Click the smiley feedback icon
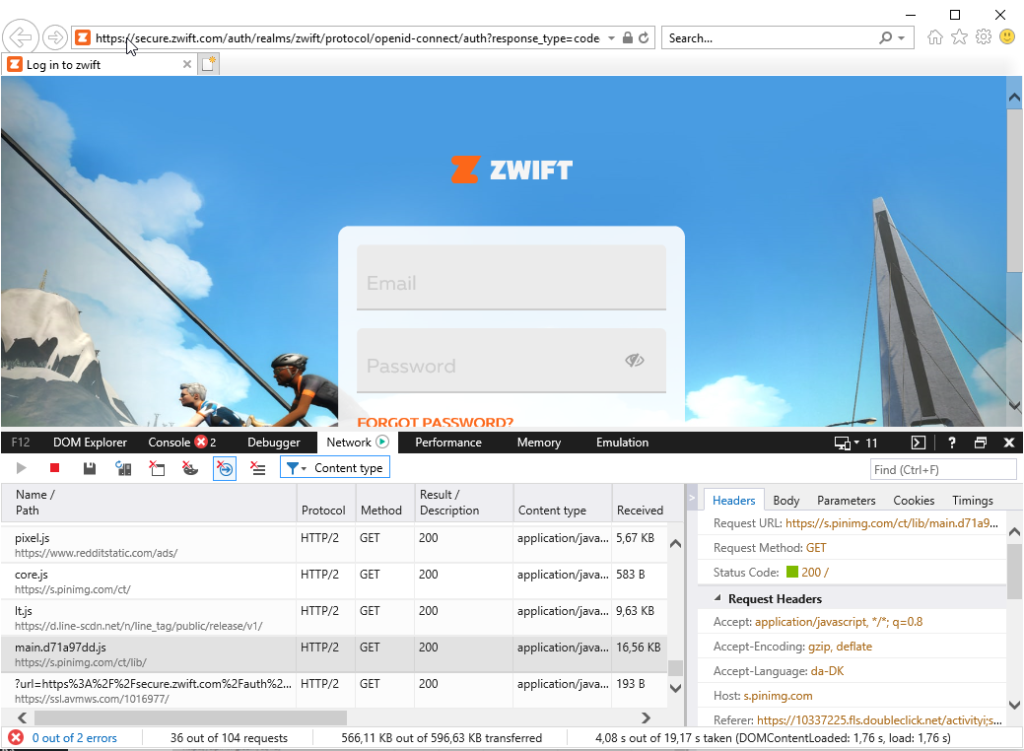Screen dimensions: 1024x751 point(1008,37)
